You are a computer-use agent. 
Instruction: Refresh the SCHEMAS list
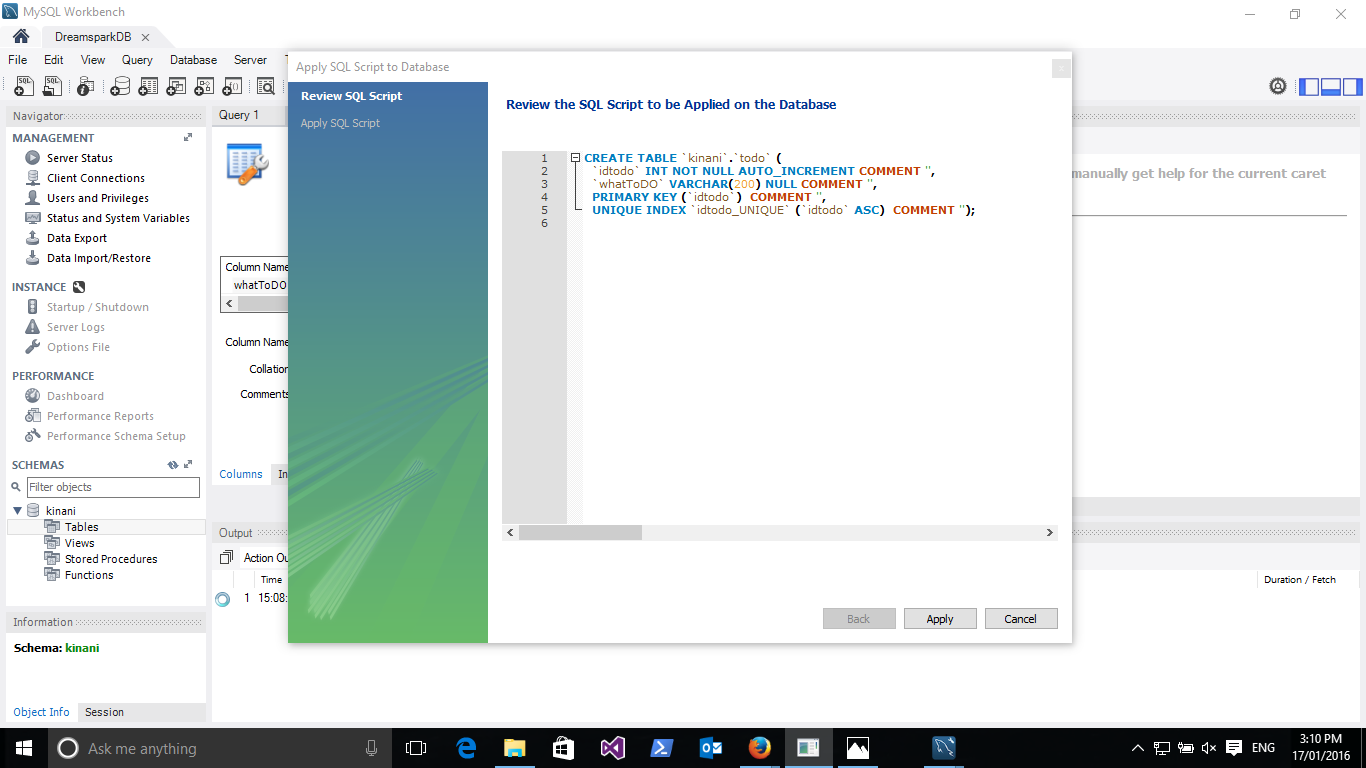coord(173,465)
